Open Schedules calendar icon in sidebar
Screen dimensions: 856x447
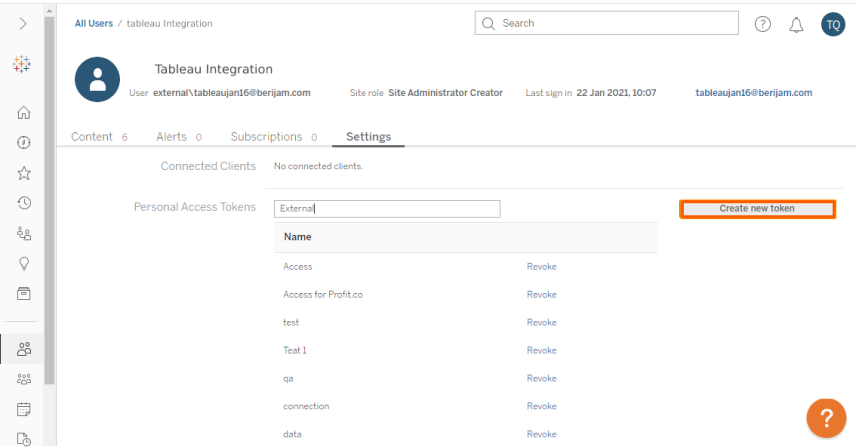point(23,409)
